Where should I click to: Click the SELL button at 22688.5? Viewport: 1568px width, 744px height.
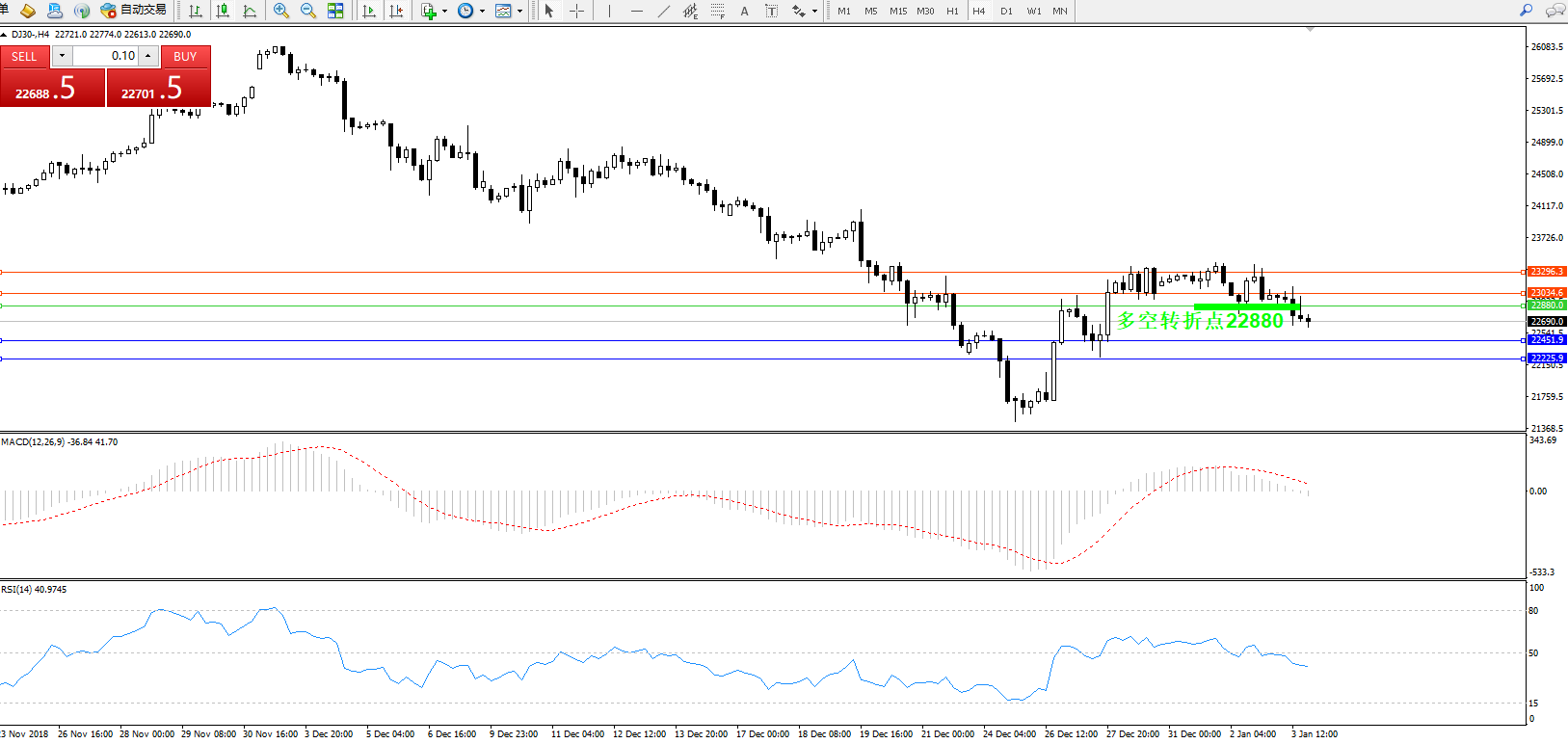click(52, 89)
